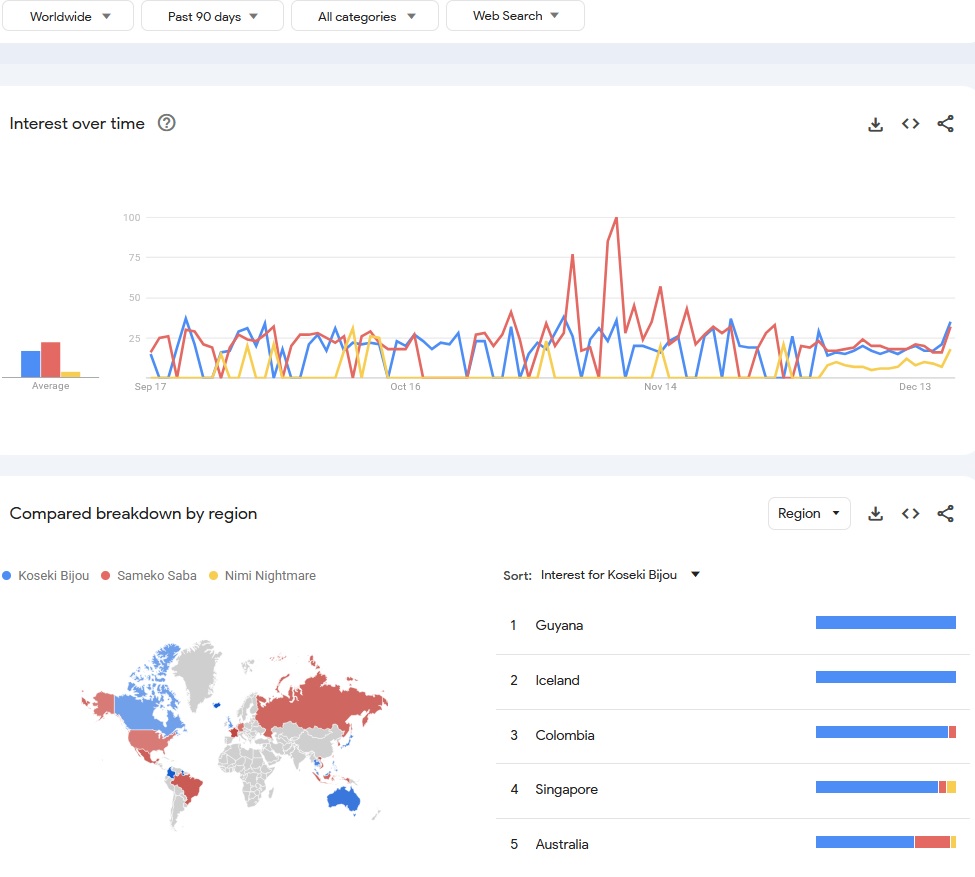Select Guyana in the region list
This screenshot has width=975, height=877.
coord(732,625)
